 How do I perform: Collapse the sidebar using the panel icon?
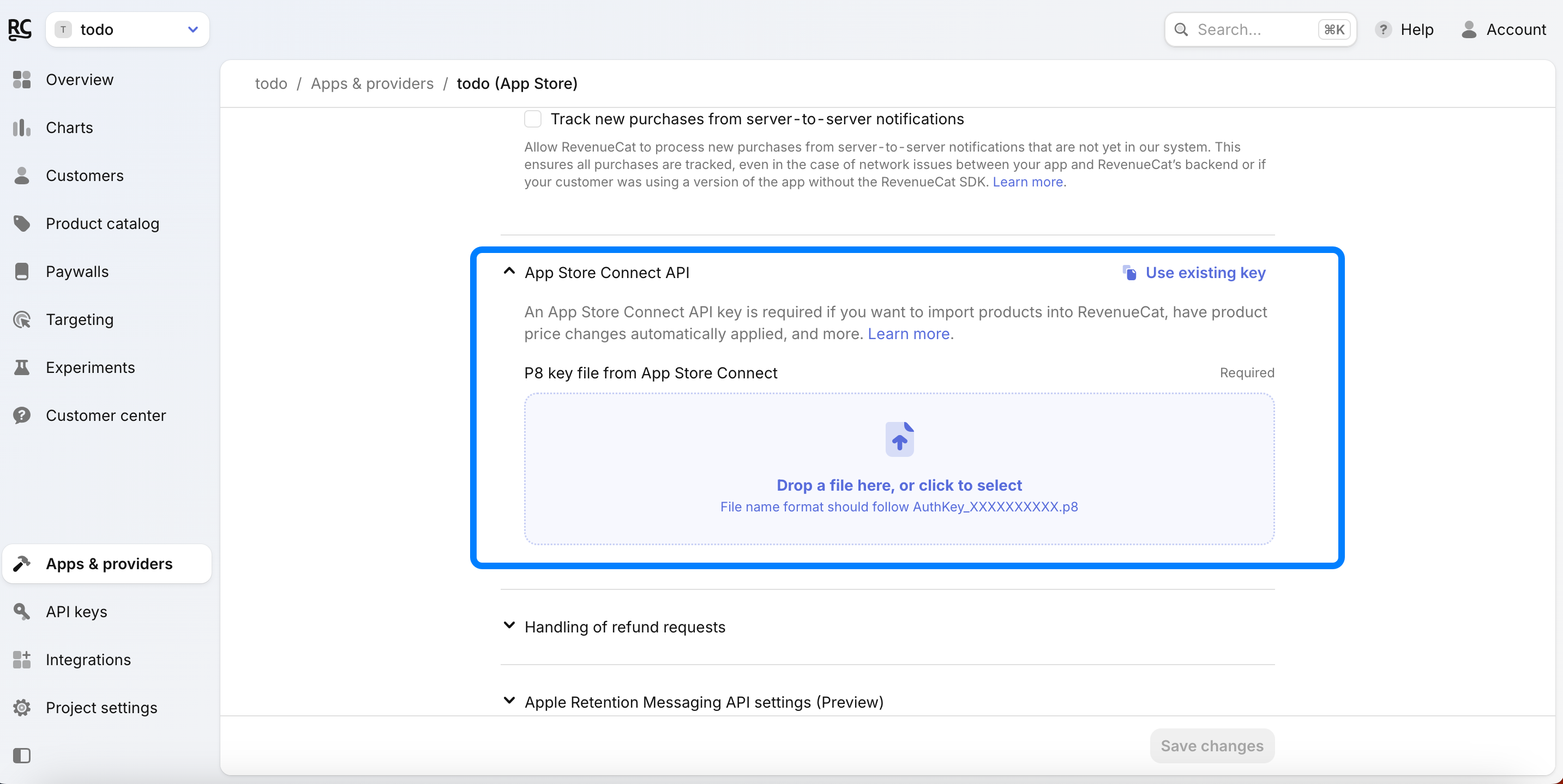[x=22, y=756]
